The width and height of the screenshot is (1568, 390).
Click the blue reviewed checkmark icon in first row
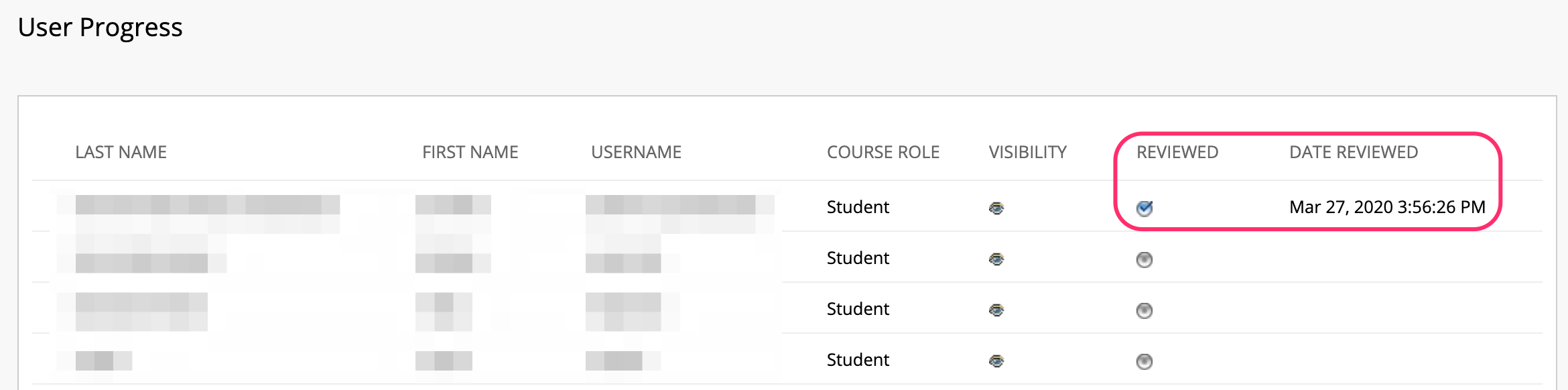[x=1145, y=208]
